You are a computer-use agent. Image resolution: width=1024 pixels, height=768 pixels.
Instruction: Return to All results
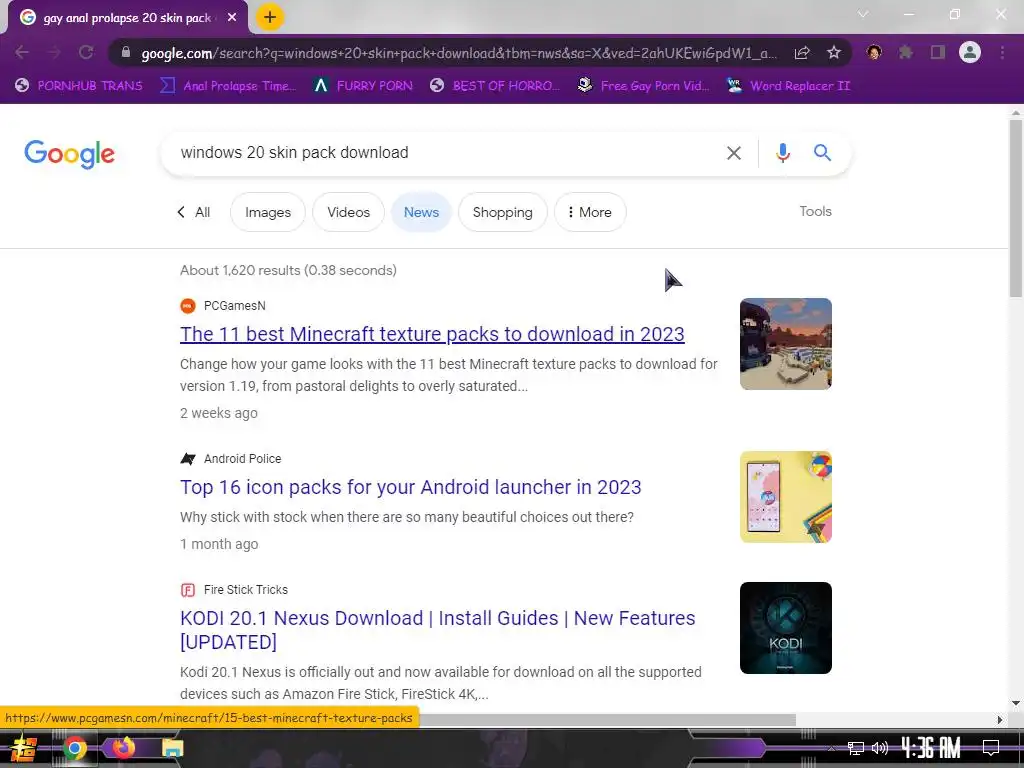point(194,212)
